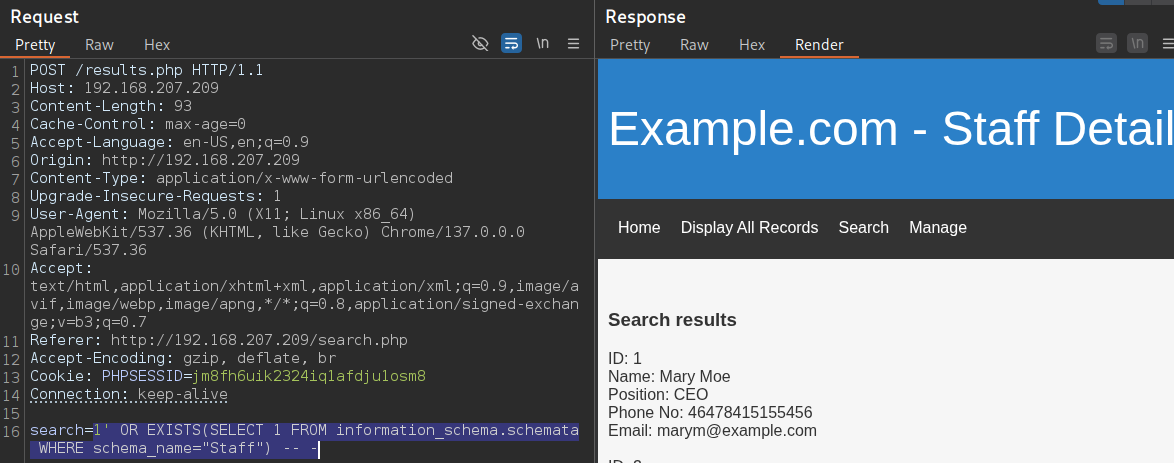
Task: Select the Render tab in Response panel
Action: [819, 45]
